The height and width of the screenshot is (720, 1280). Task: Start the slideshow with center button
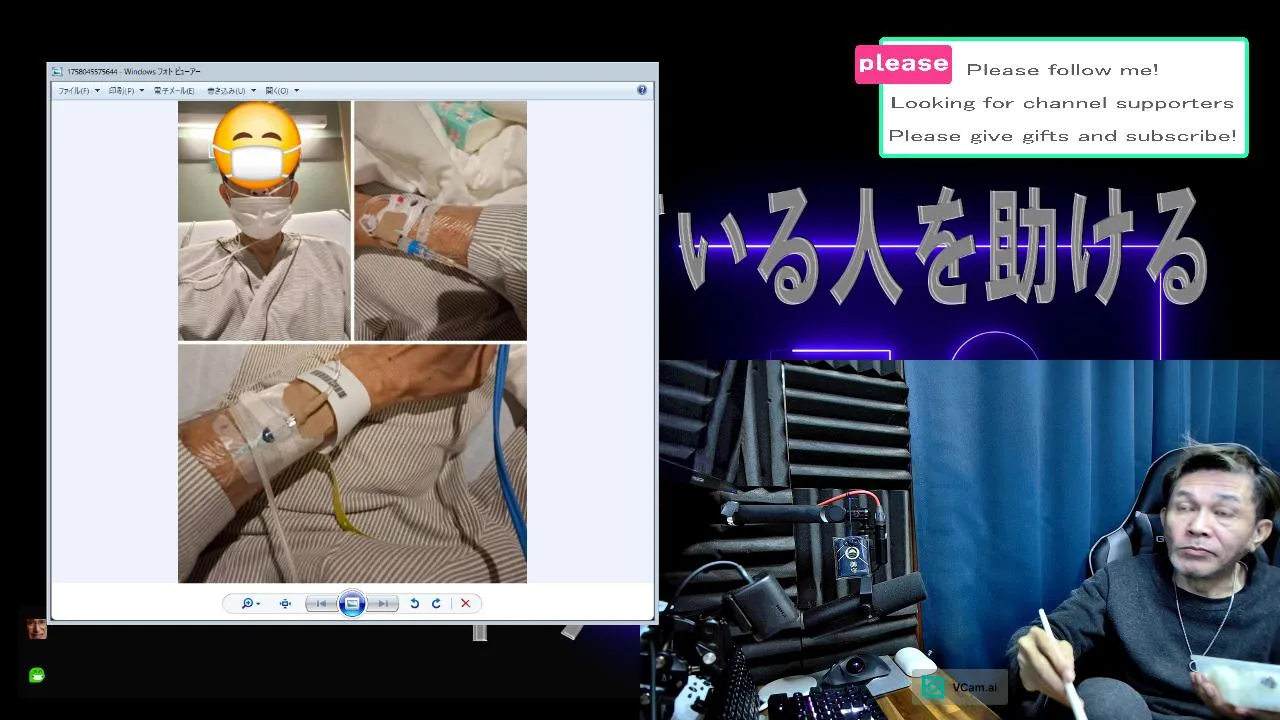click(x=352, y=603)
